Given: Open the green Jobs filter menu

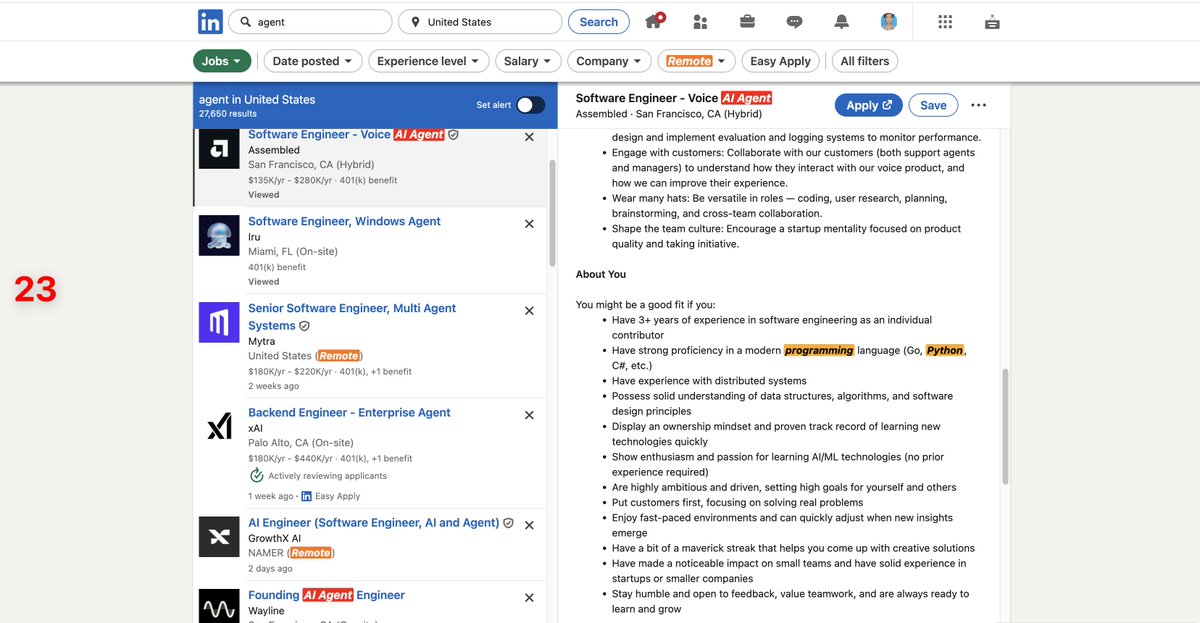Looking at the screenshot, I should click(221, 61).
